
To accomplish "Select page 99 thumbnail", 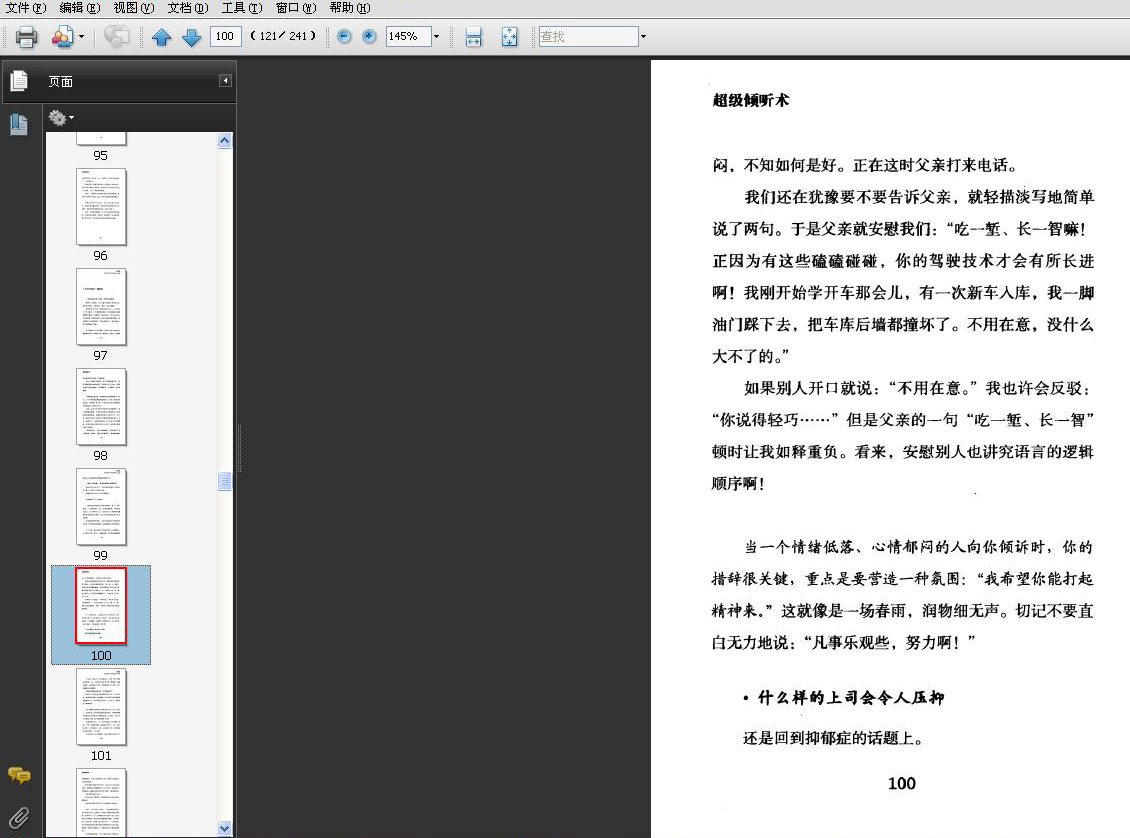I will (101, 507).
